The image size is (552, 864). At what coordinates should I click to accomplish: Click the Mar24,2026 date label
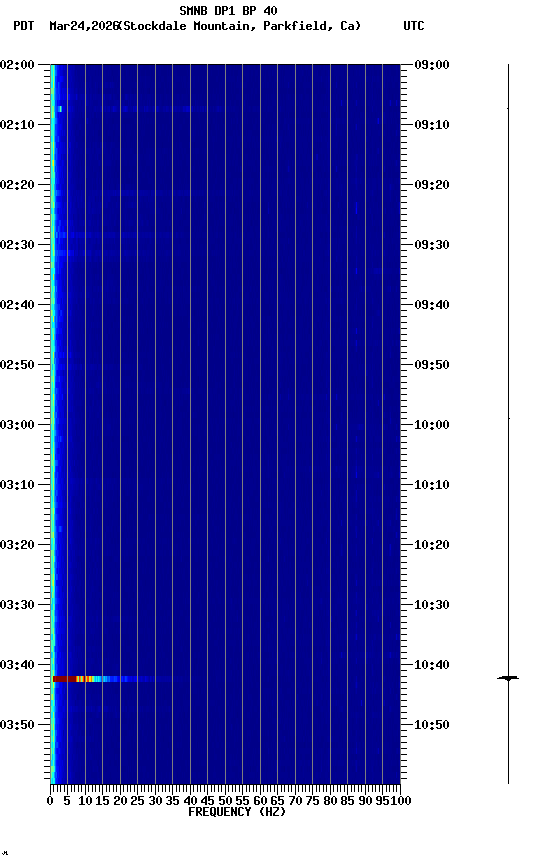[84, 26]
